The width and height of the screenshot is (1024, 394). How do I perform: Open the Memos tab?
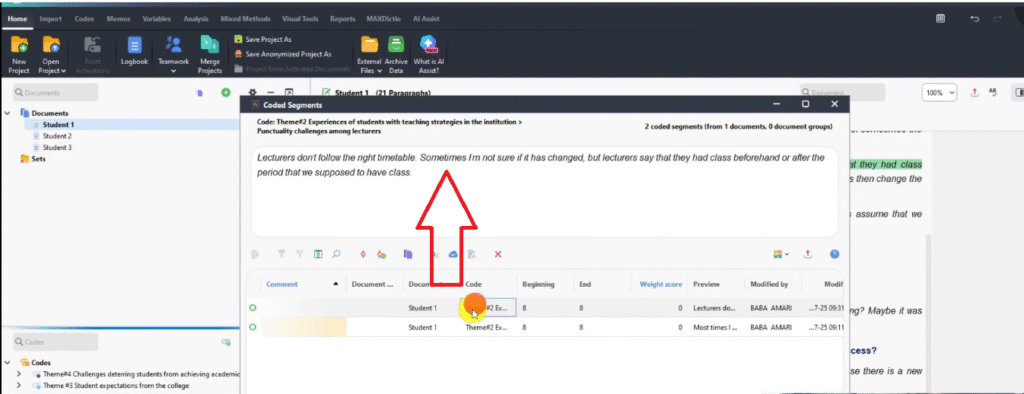click(x=119, y=19)
